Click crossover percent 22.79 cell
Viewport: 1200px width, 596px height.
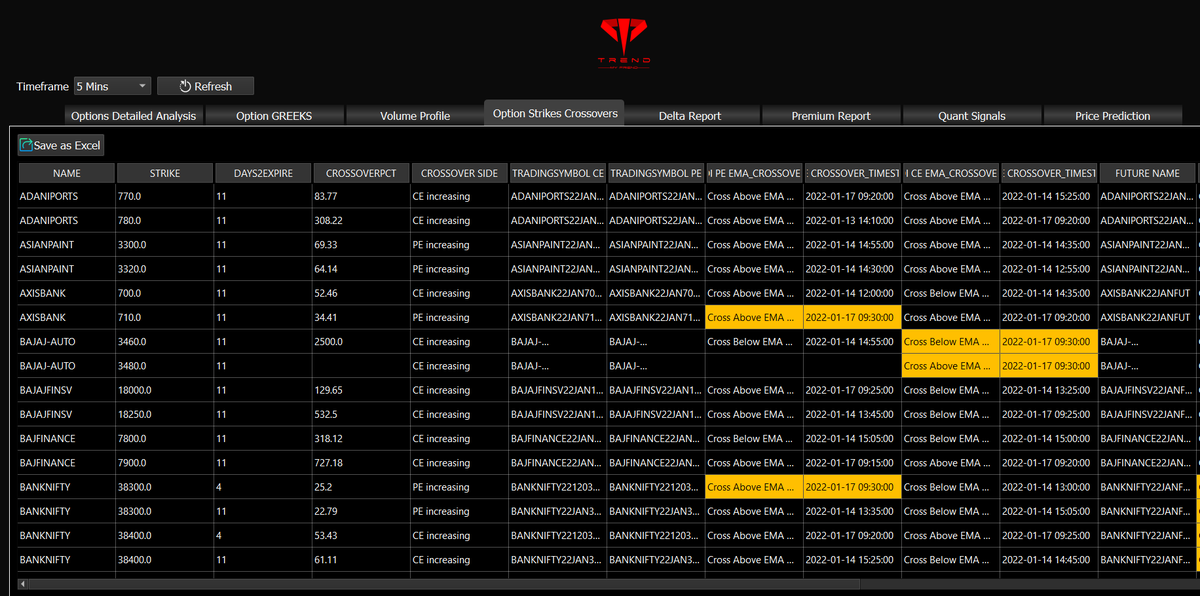[361, 512]
